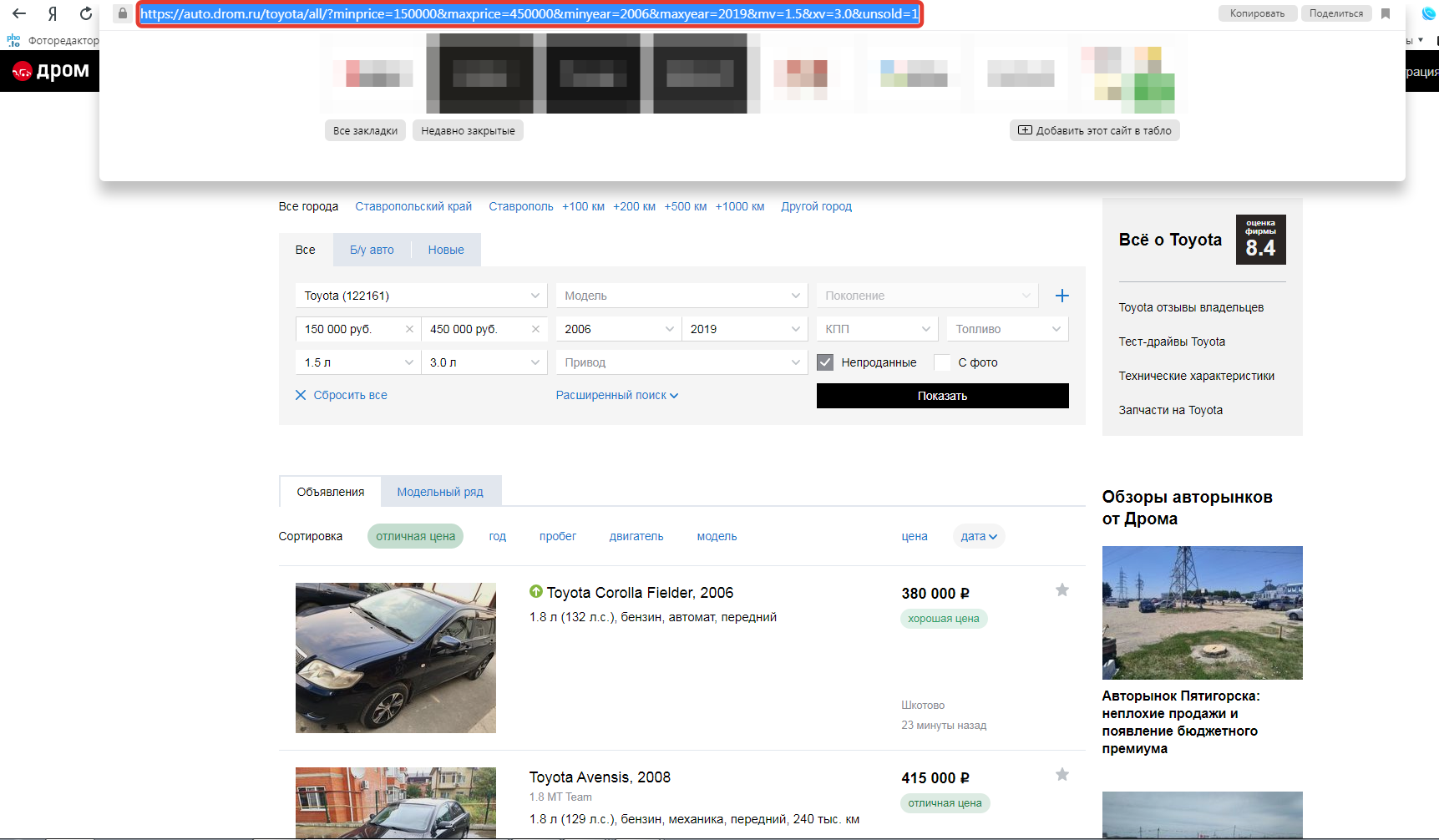The height and width of the screenshot is (840, 1439).
Task: Enable the С фото checkbox
Action: coord(942,362)
